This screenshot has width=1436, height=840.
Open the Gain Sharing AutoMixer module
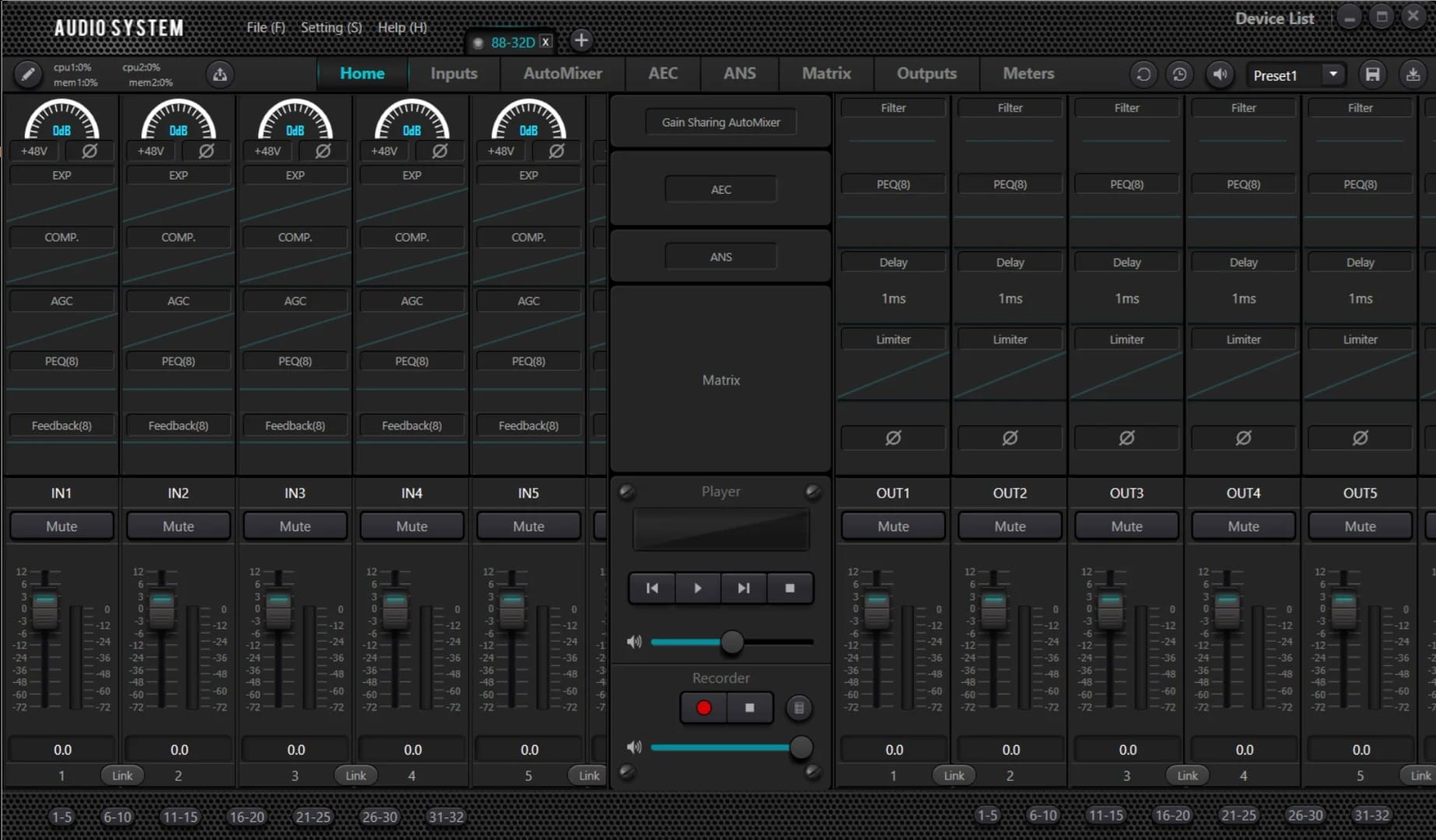pos(720,122)
